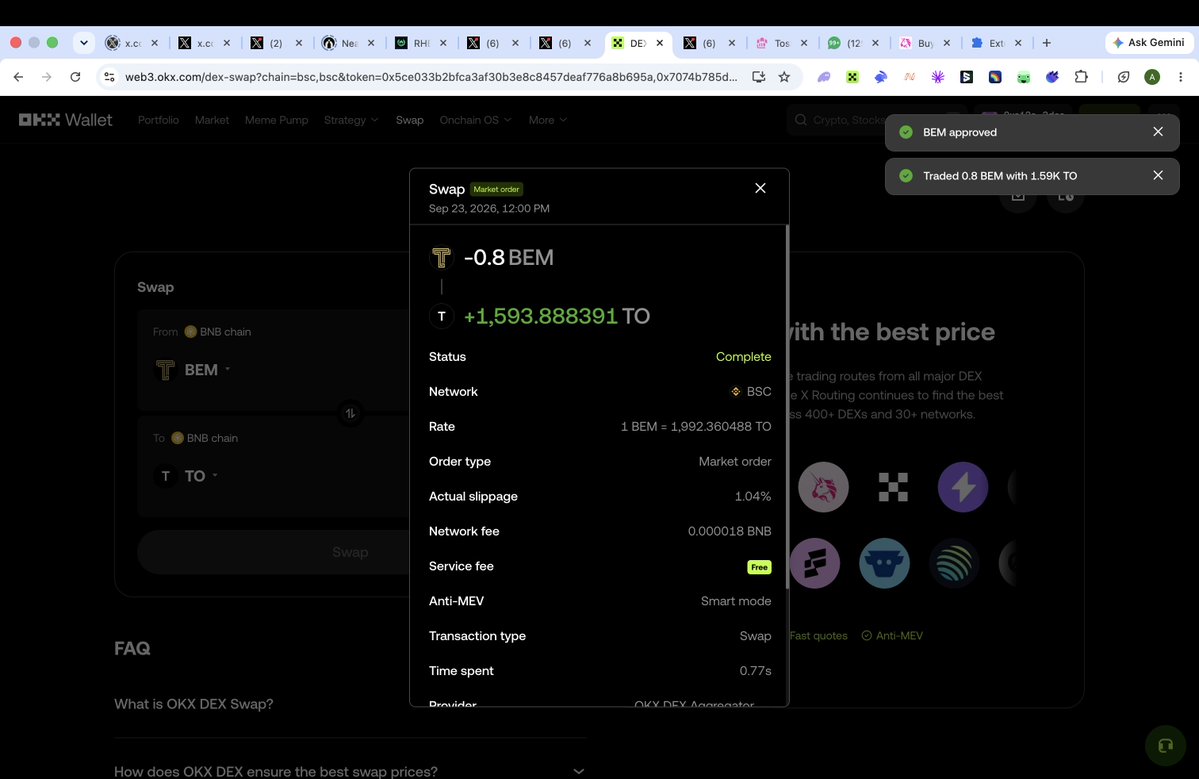Dismiss the 'Traded 0.8 BEM' notification
Screen dimensions: 1199x779
[x=1158, y=175]
